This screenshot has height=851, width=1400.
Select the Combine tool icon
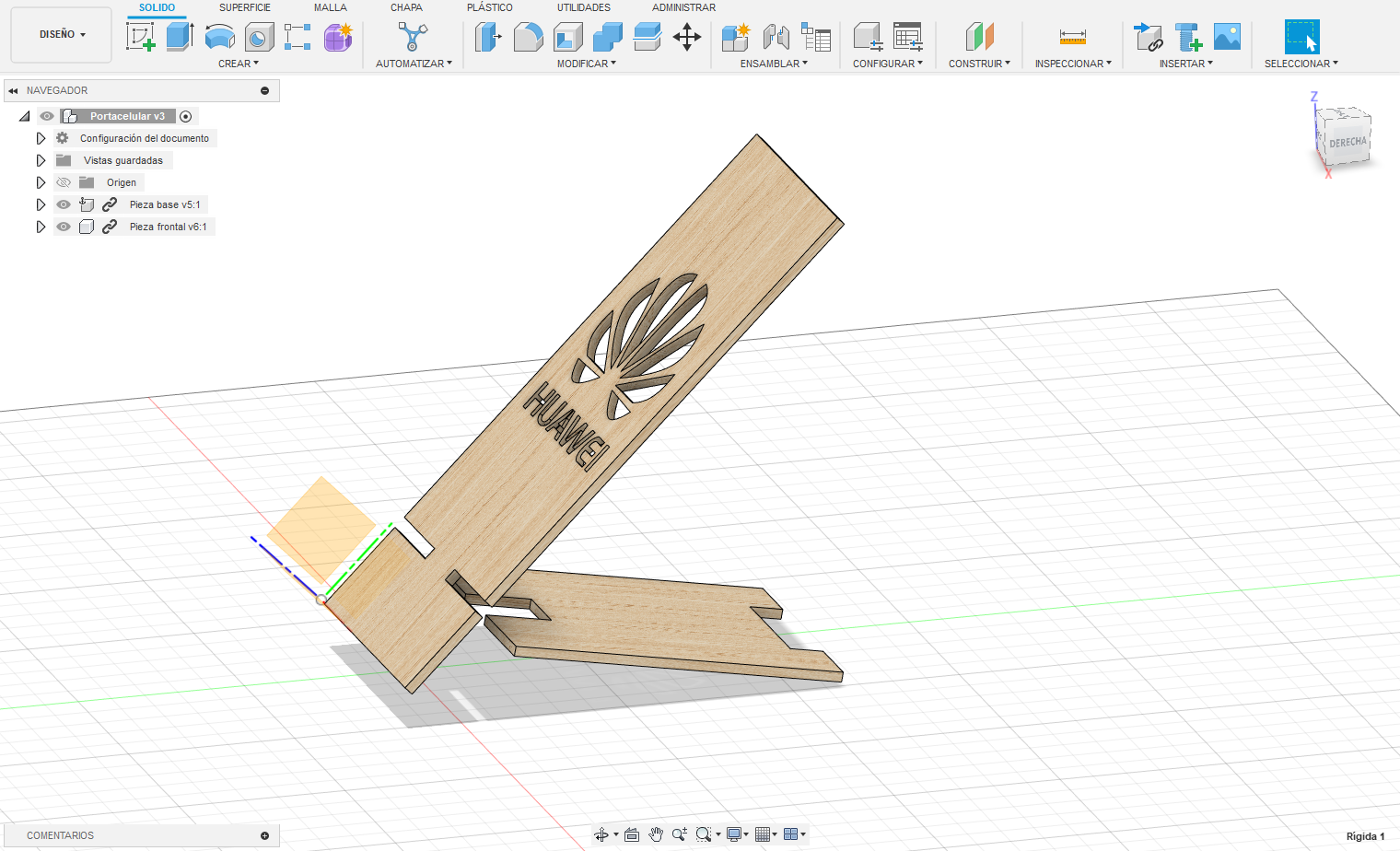pos(607,37)
